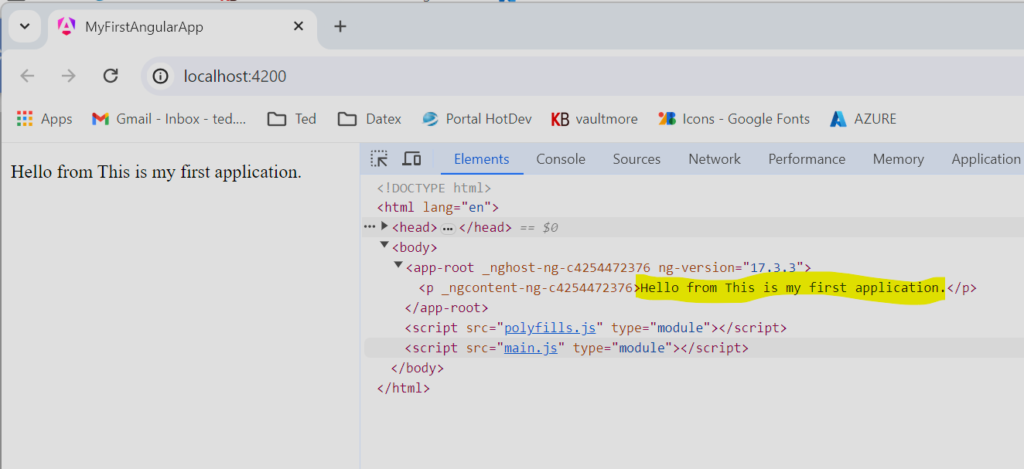Toggle the device toolbar icon

pyautogui.click(x=411, y=159)
